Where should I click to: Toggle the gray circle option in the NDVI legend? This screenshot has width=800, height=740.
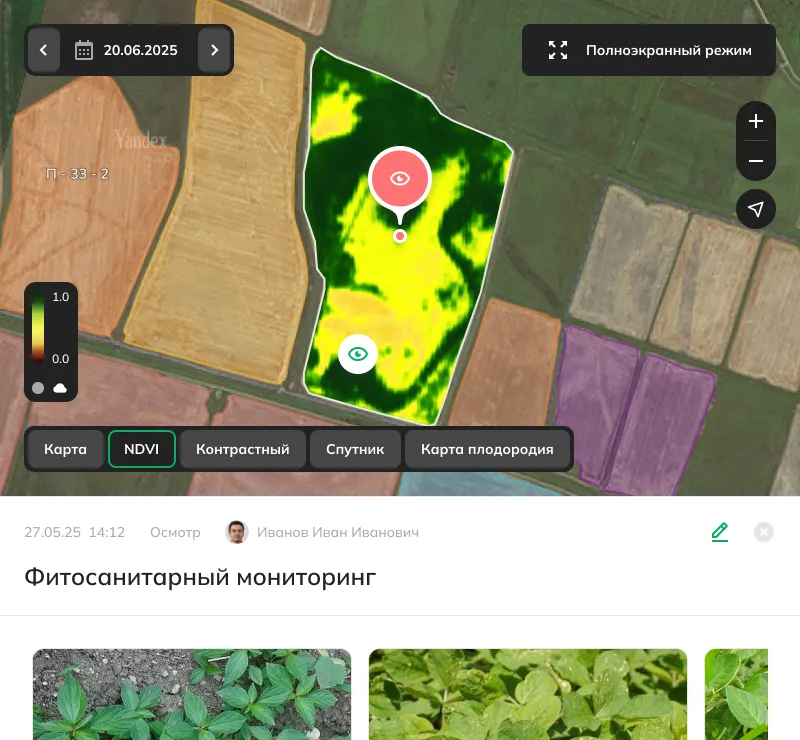(x=38, y=388)
